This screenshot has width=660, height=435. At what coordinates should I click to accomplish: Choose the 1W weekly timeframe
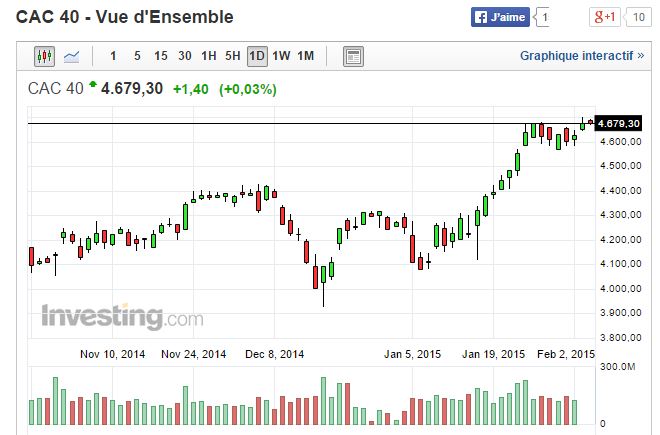(281, 56)
